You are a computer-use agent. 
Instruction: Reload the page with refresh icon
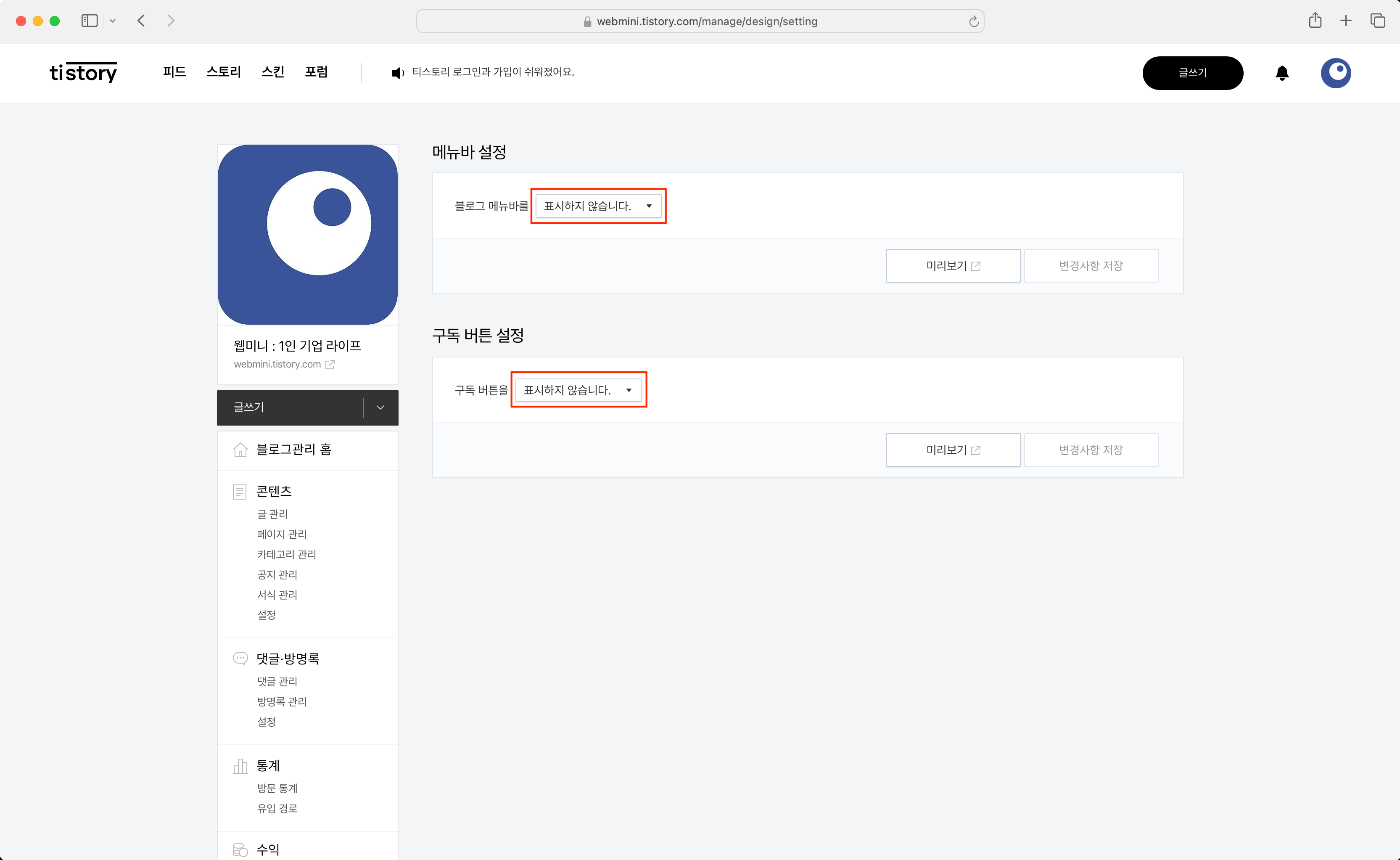click(x=974, y=21)
